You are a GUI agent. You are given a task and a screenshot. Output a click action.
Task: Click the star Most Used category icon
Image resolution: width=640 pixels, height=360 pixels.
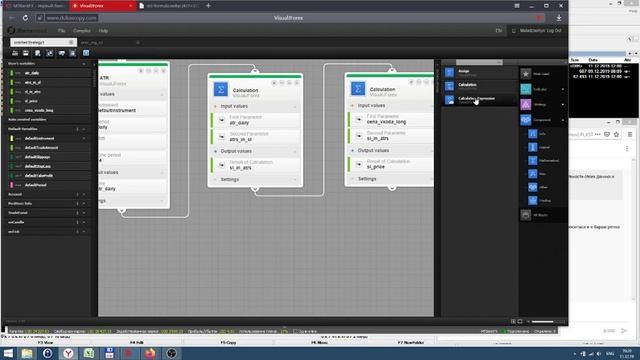coord(526,74)
